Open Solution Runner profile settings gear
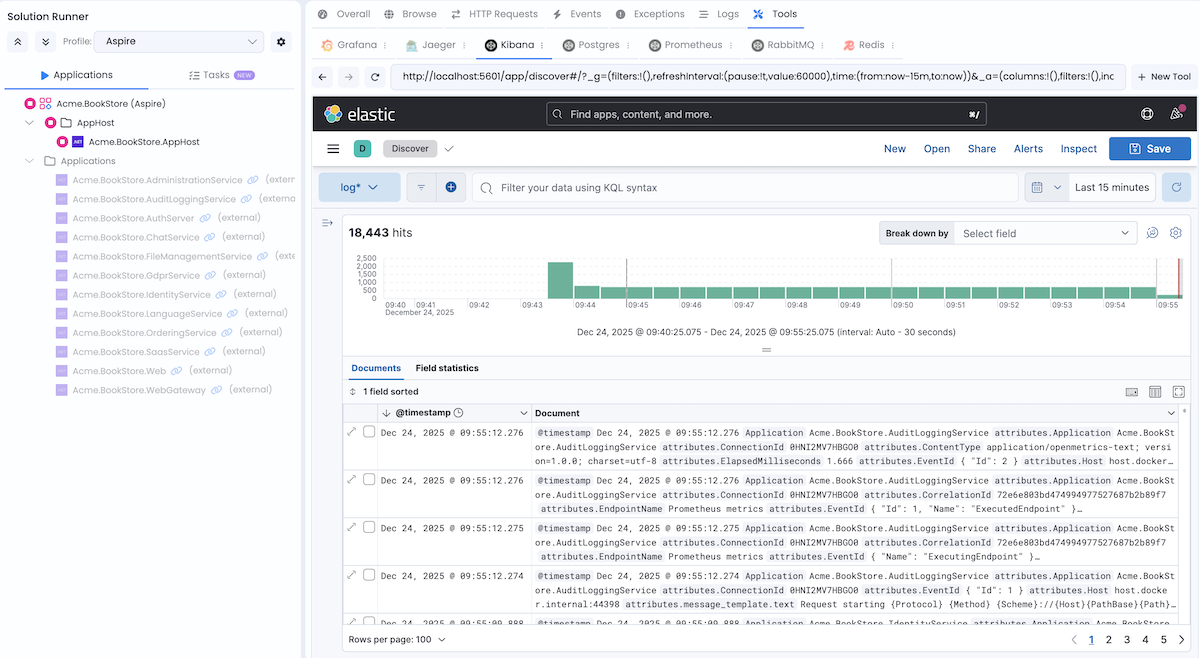 [x=281, y=42]
